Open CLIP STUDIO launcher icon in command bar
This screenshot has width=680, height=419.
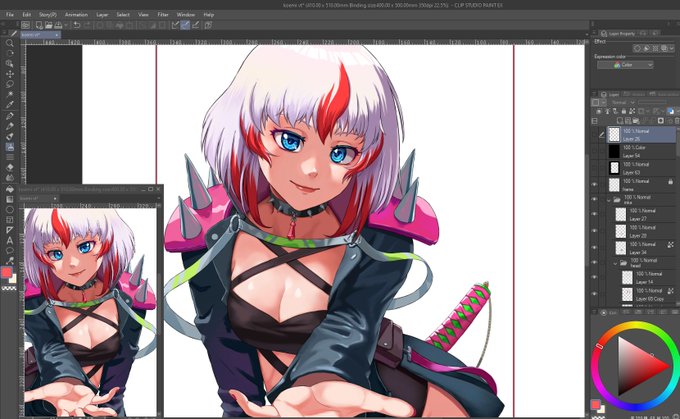tap(26, 25)
